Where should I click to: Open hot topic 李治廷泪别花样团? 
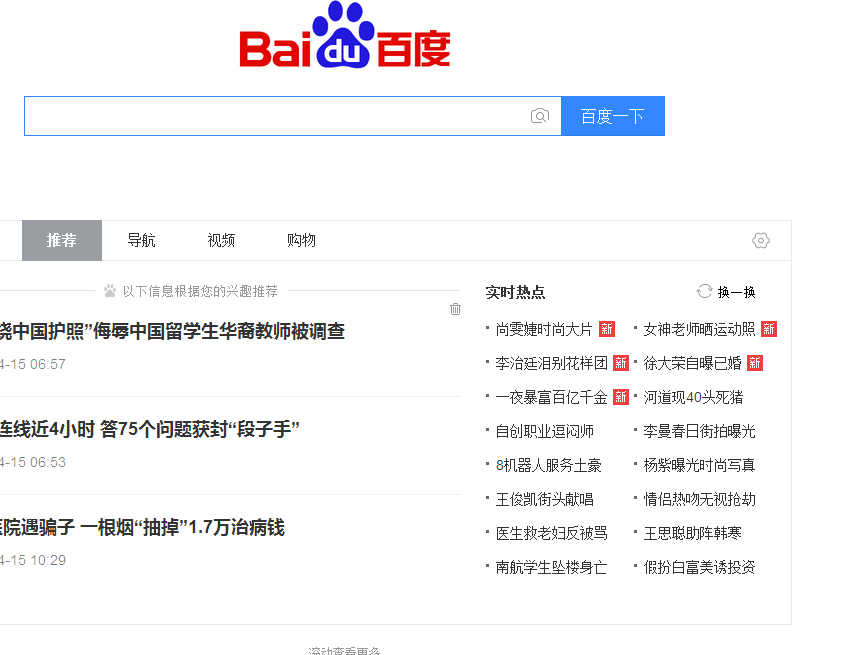coord(552,363)
